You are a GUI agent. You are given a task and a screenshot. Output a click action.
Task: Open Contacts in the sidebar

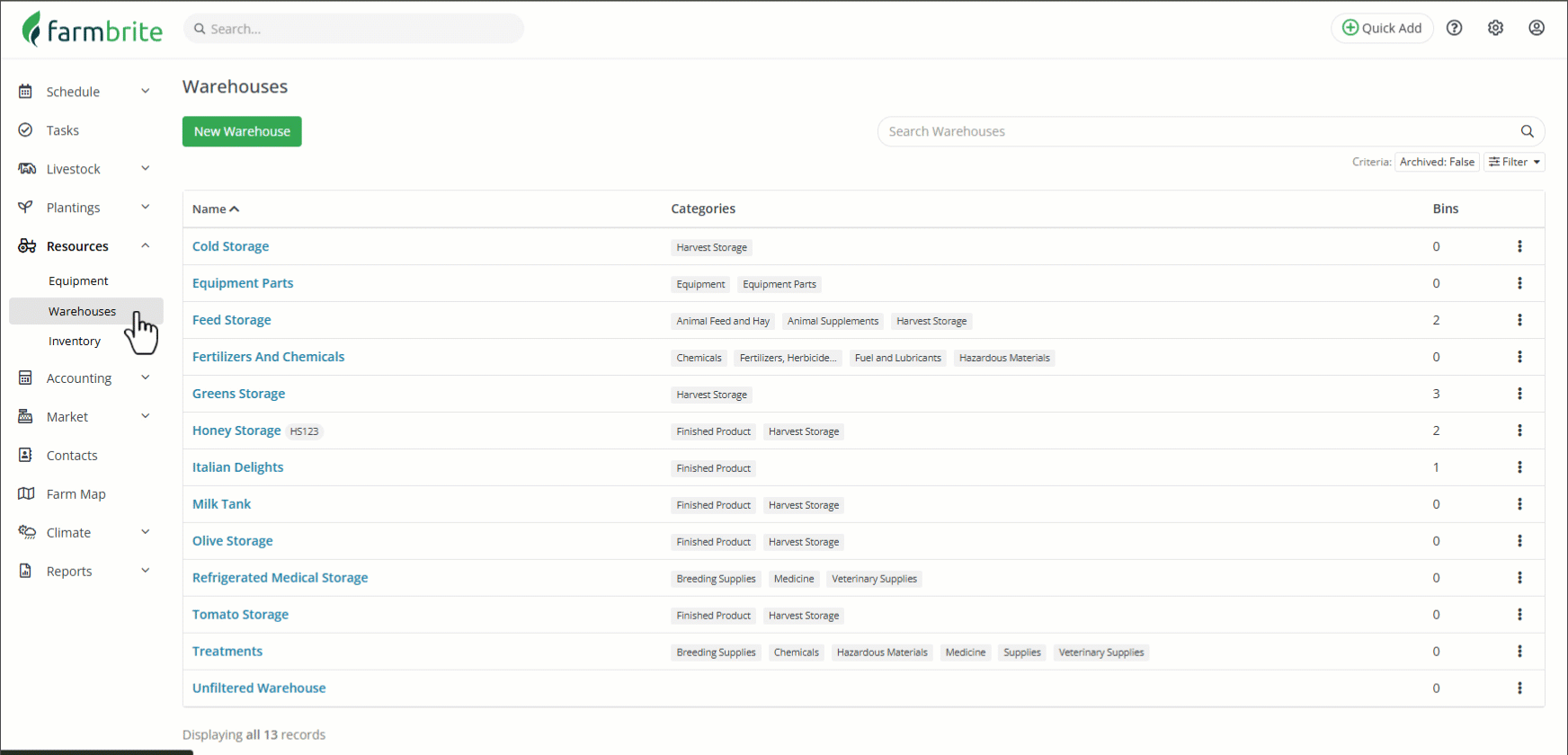click(72, 456)
